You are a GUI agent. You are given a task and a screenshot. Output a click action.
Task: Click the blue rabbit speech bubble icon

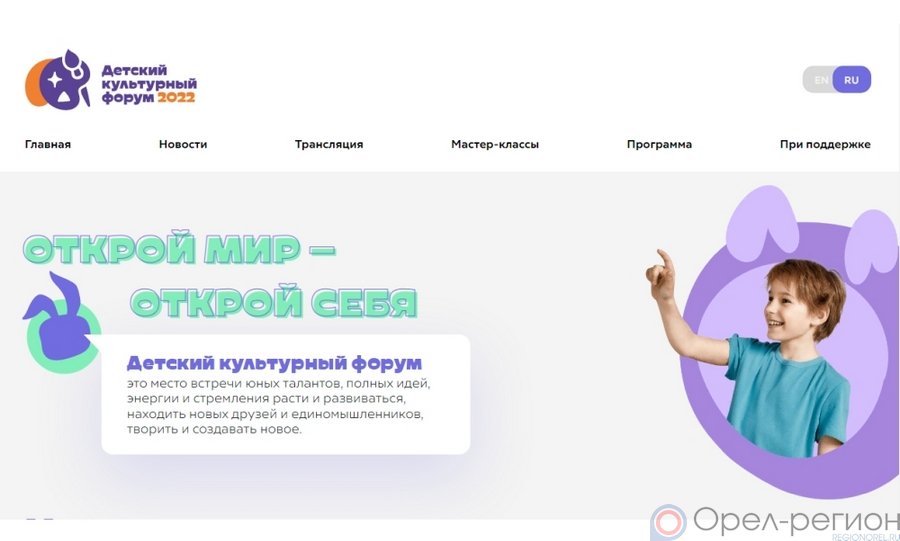click(x=61, y=322)
